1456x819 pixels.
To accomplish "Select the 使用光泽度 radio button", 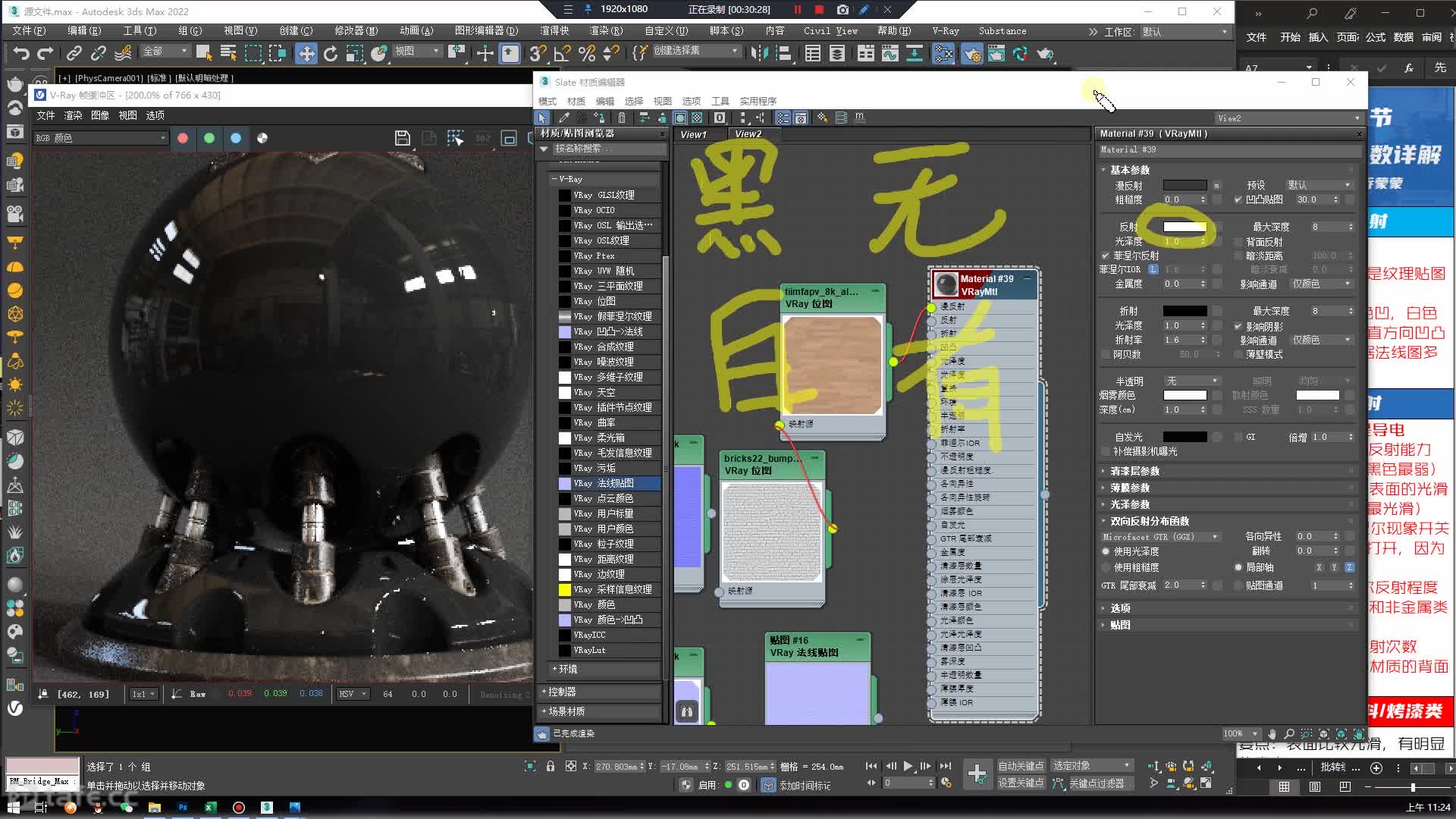I will (x=1106, y=551).
